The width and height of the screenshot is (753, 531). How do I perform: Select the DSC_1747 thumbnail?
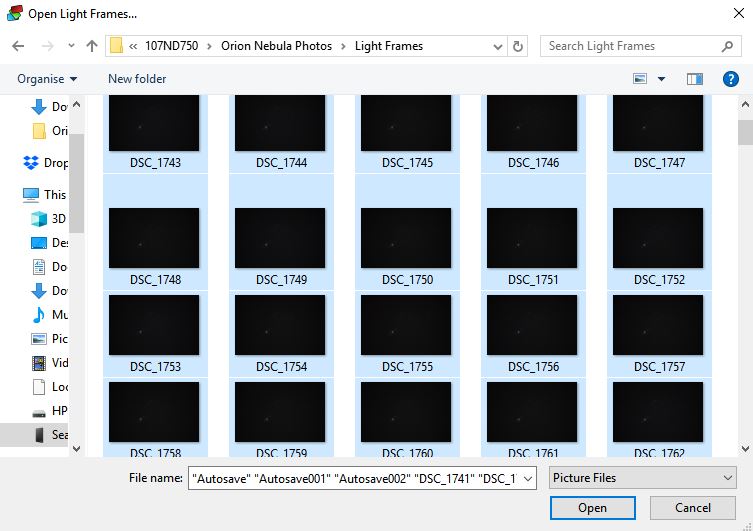coord(658,123)
